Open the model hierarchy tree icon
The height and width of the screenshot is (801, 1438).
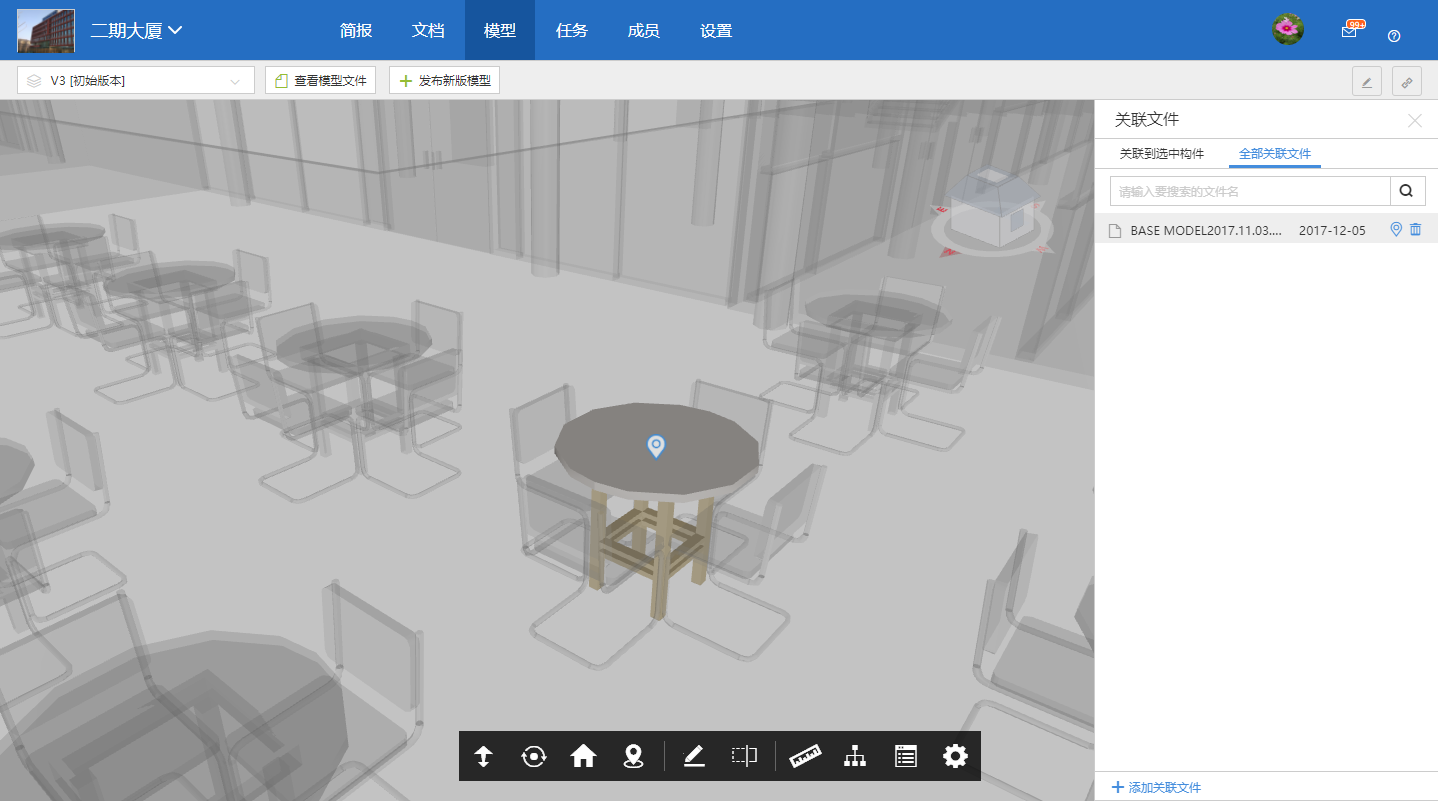point(855,756)
